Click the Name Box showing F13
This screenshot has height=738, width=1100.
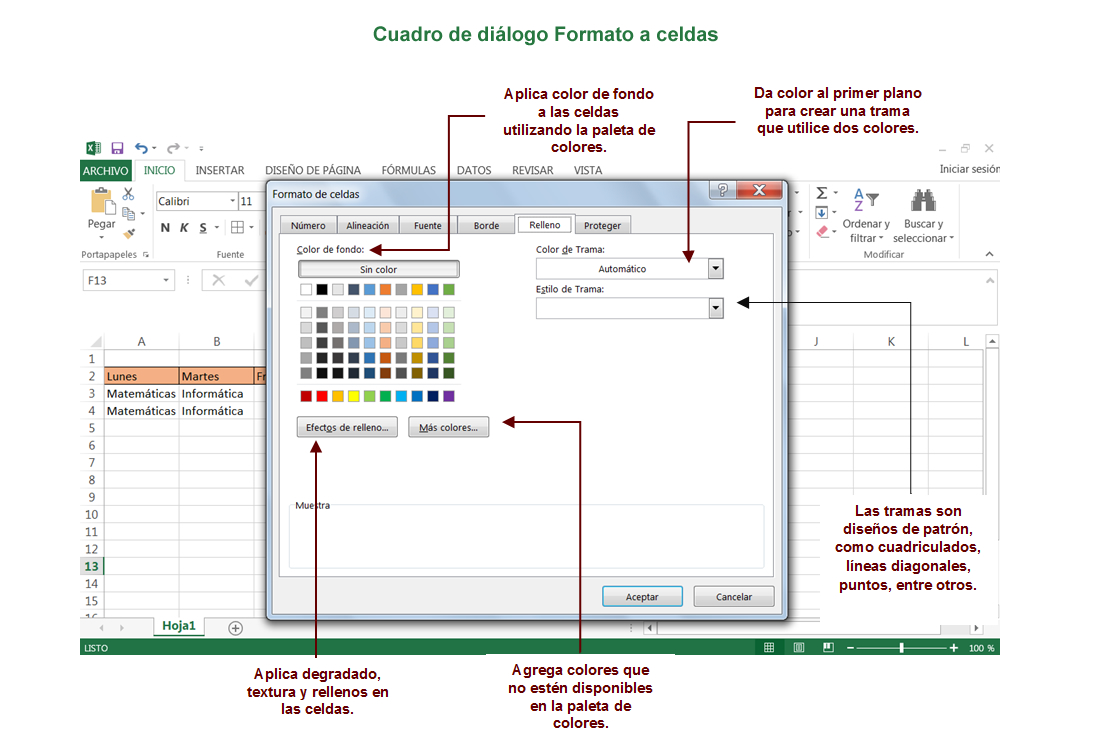(128, 281)
